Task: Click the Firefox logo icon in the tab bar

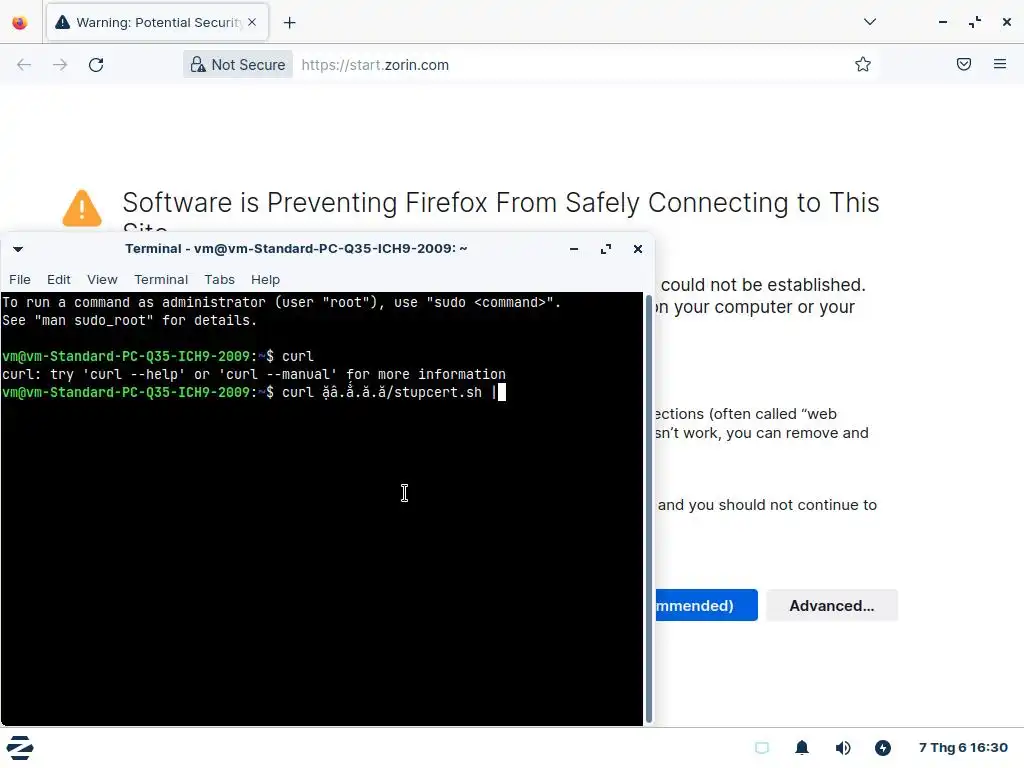Action: tap(20, 22)
